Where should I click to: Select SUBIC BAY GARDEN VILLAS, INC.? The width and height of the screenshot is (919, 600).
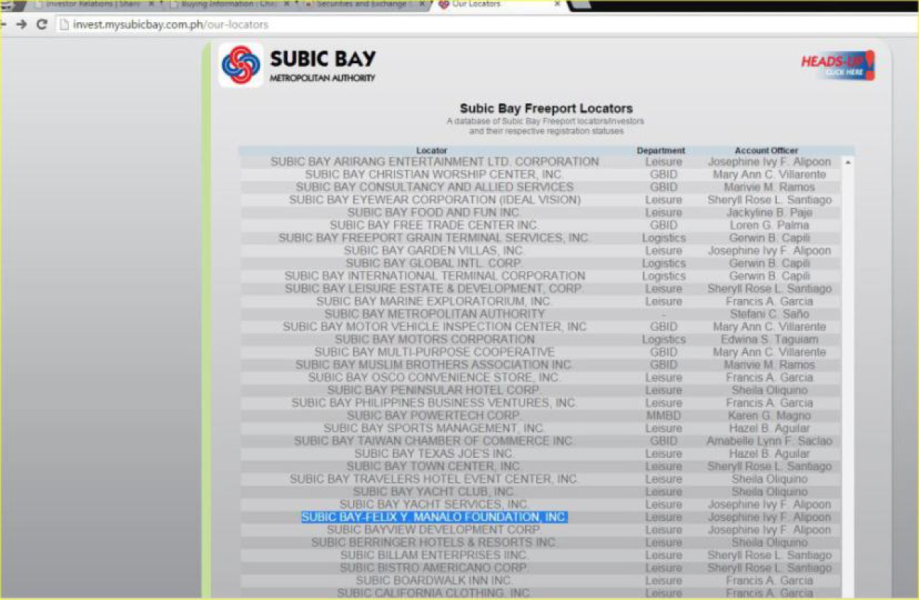pos(434,251)
